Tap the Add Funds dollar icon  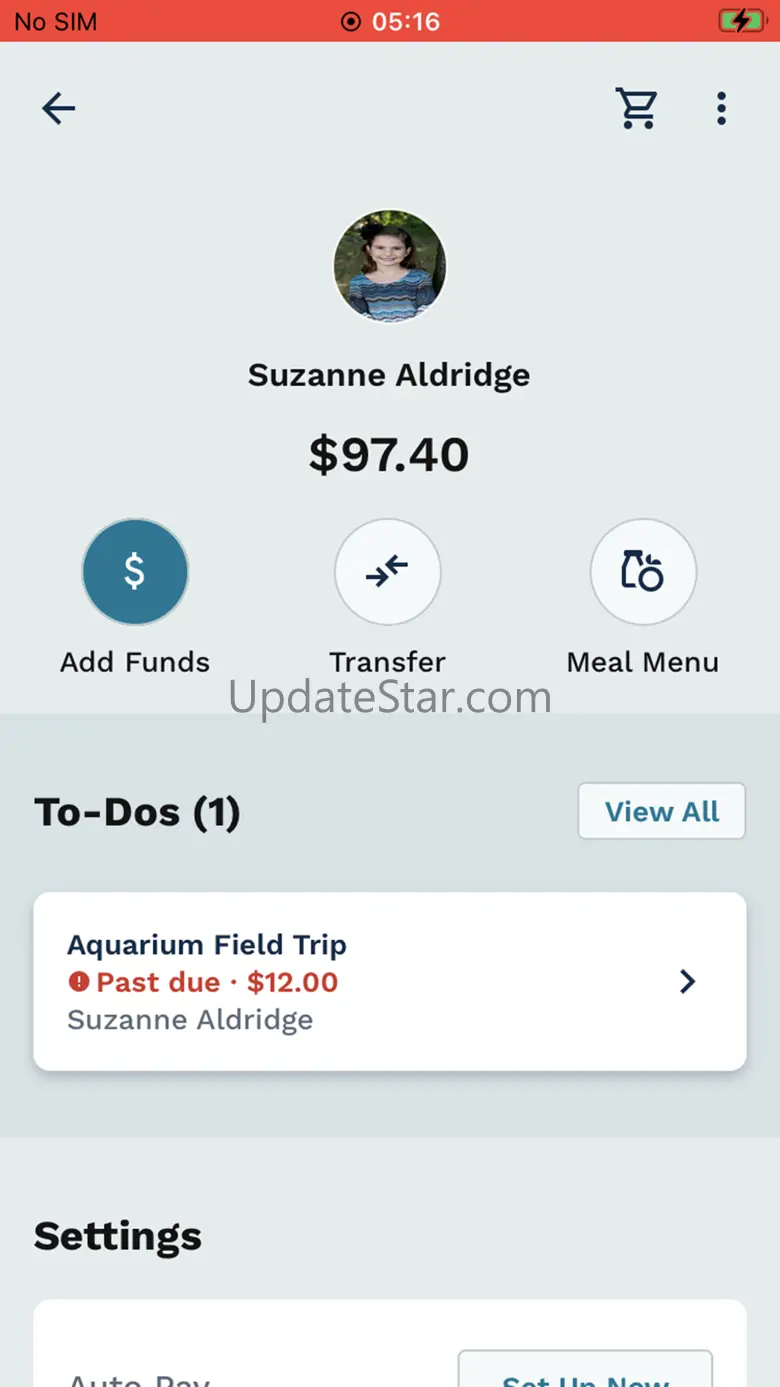[x=135, y=571]
